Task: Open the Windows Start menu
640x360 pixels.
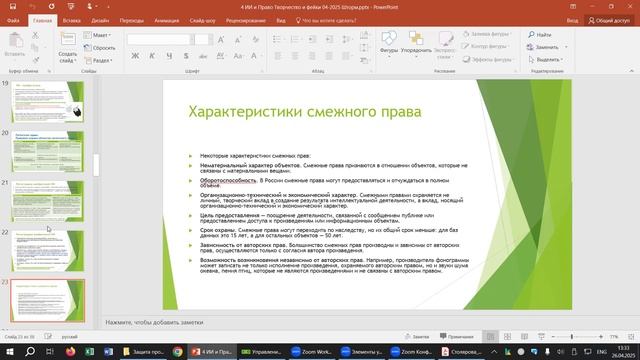Action: 9,351
